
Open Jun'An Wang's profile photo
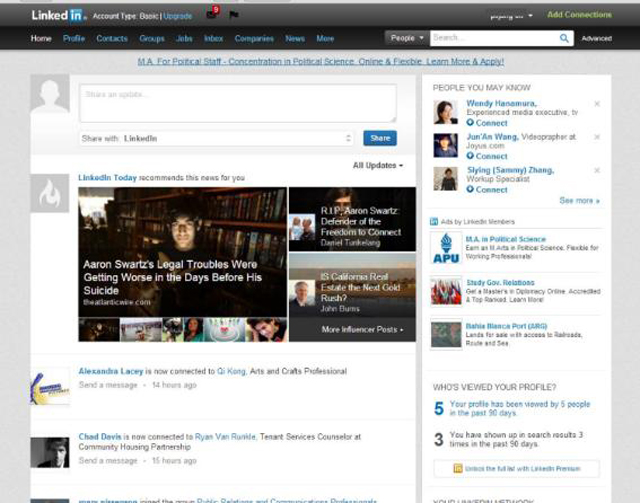click(445, 145)
